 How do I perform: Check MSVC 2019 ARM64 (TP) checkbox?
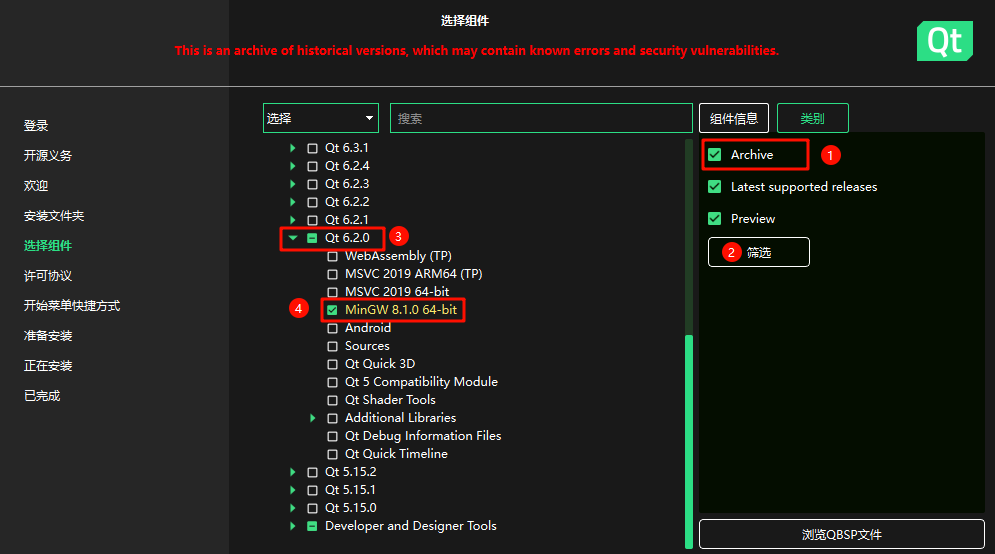(x=332, y=275)
